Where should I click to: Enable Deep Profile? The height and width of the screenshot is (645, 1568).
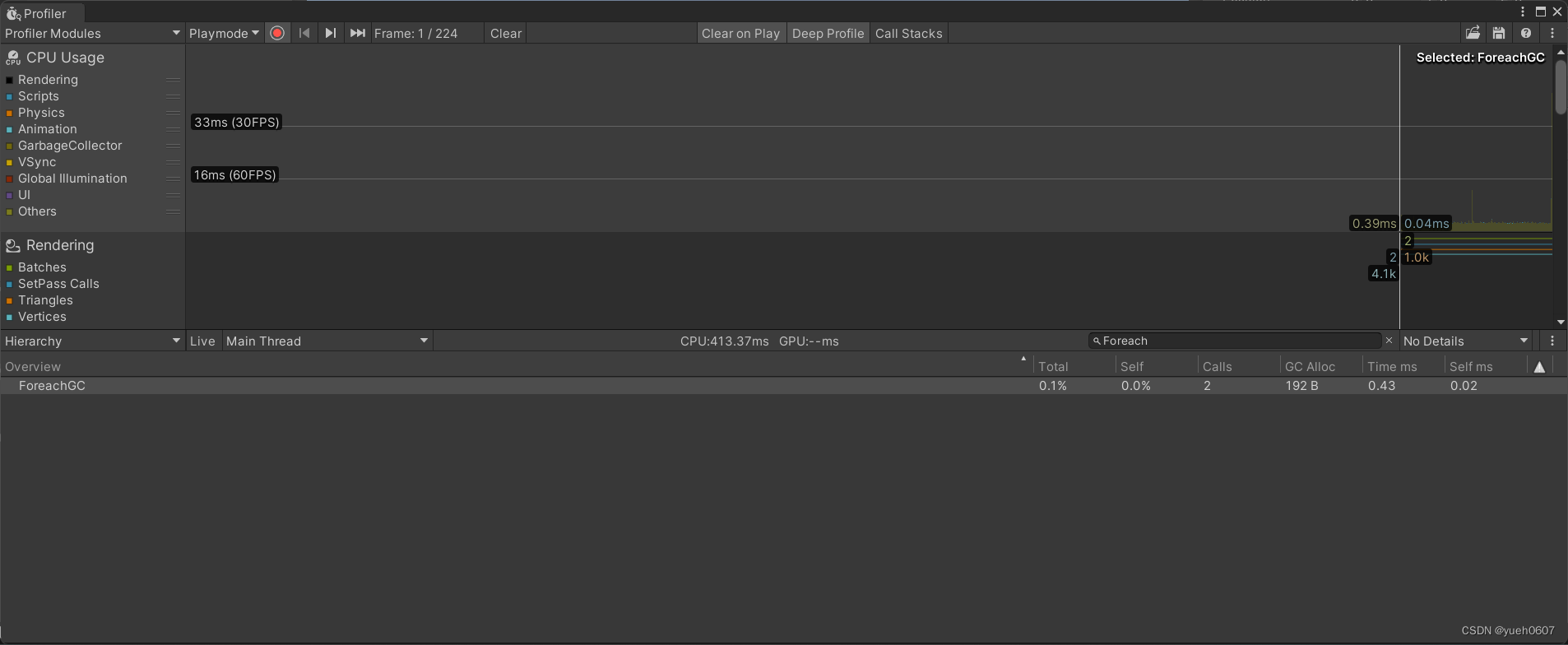[x=828, y=33]
